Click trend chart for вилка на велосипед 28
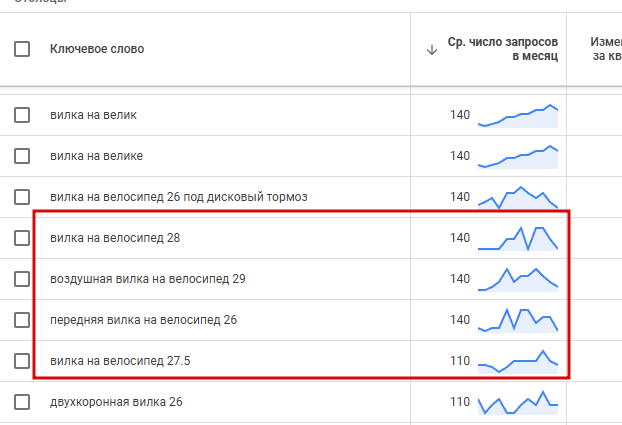 point(518,238)
